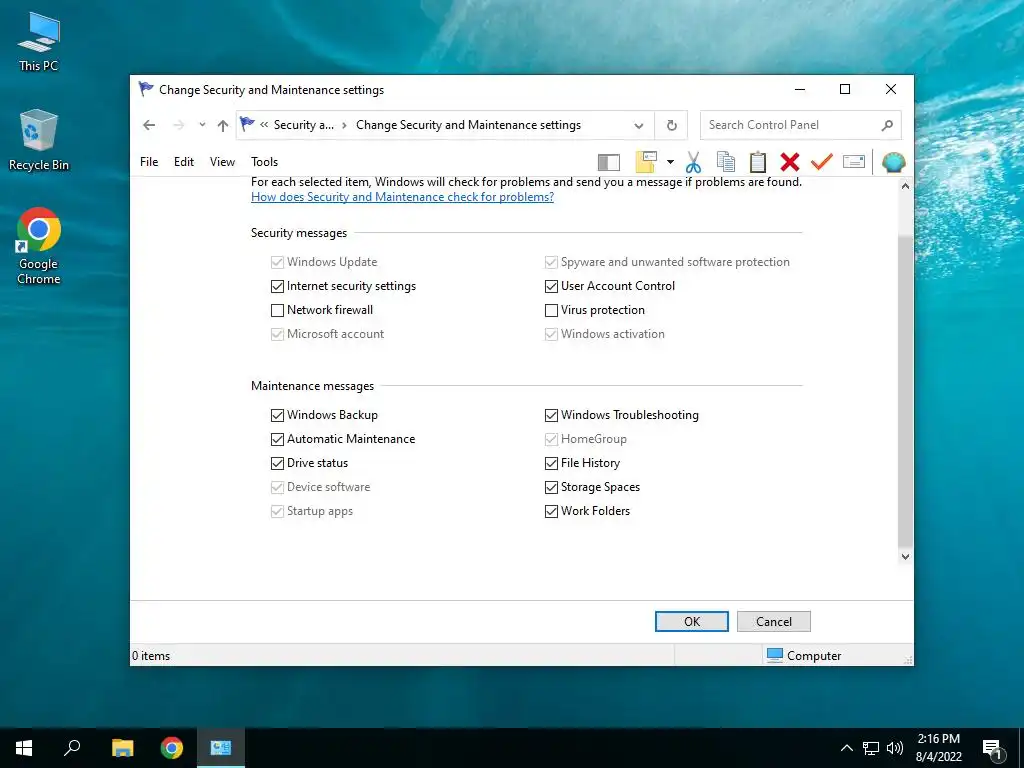Open File Explorer from taskbar

point(122,748)
